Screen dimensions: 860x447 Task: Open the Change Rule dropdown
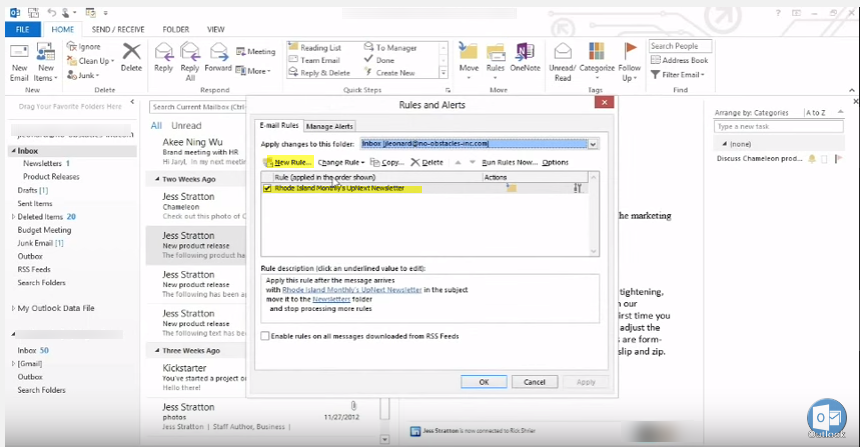point(341,162)
